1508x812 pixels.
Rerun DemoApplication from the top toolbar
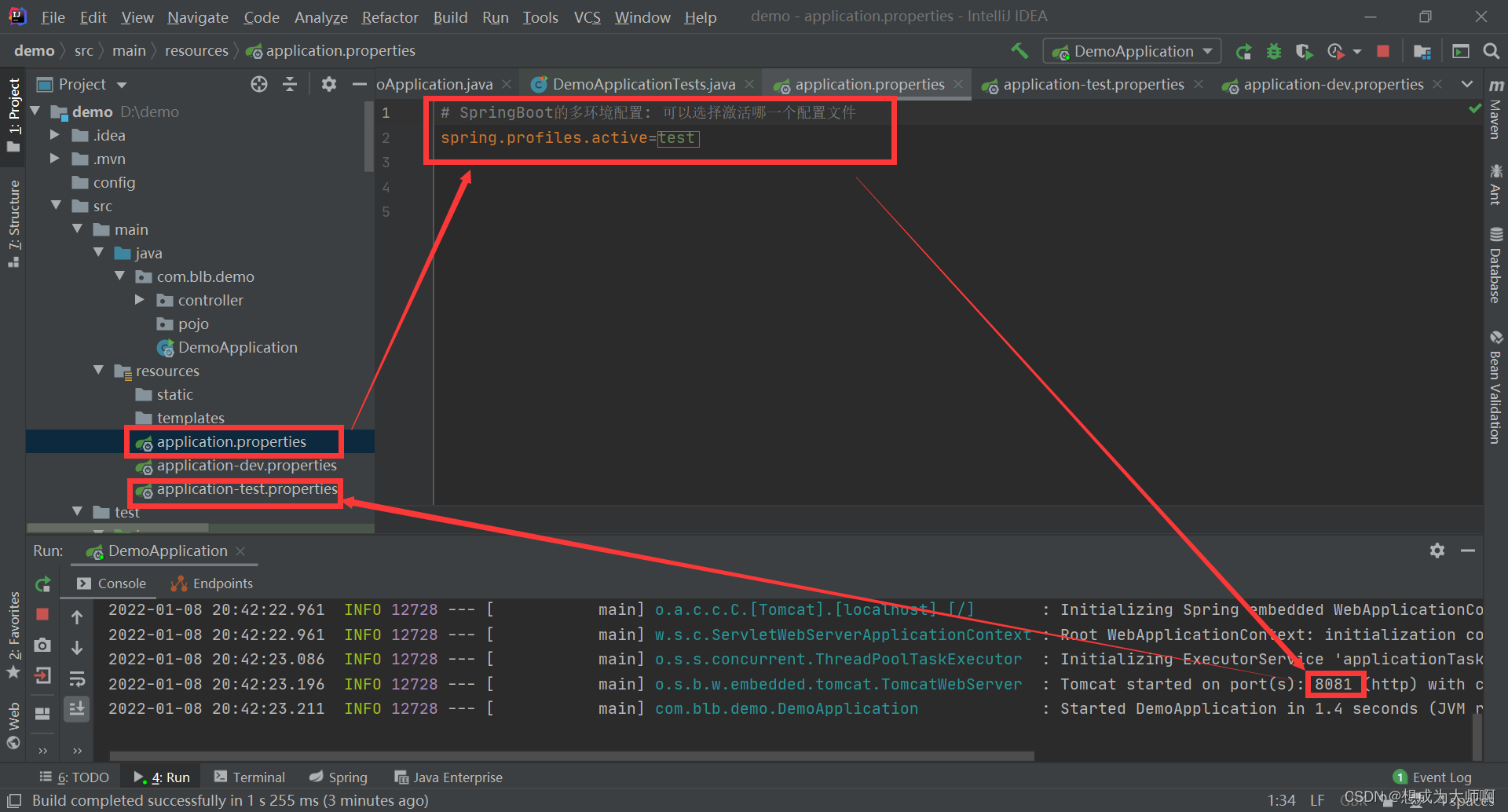click(1243, 52)
